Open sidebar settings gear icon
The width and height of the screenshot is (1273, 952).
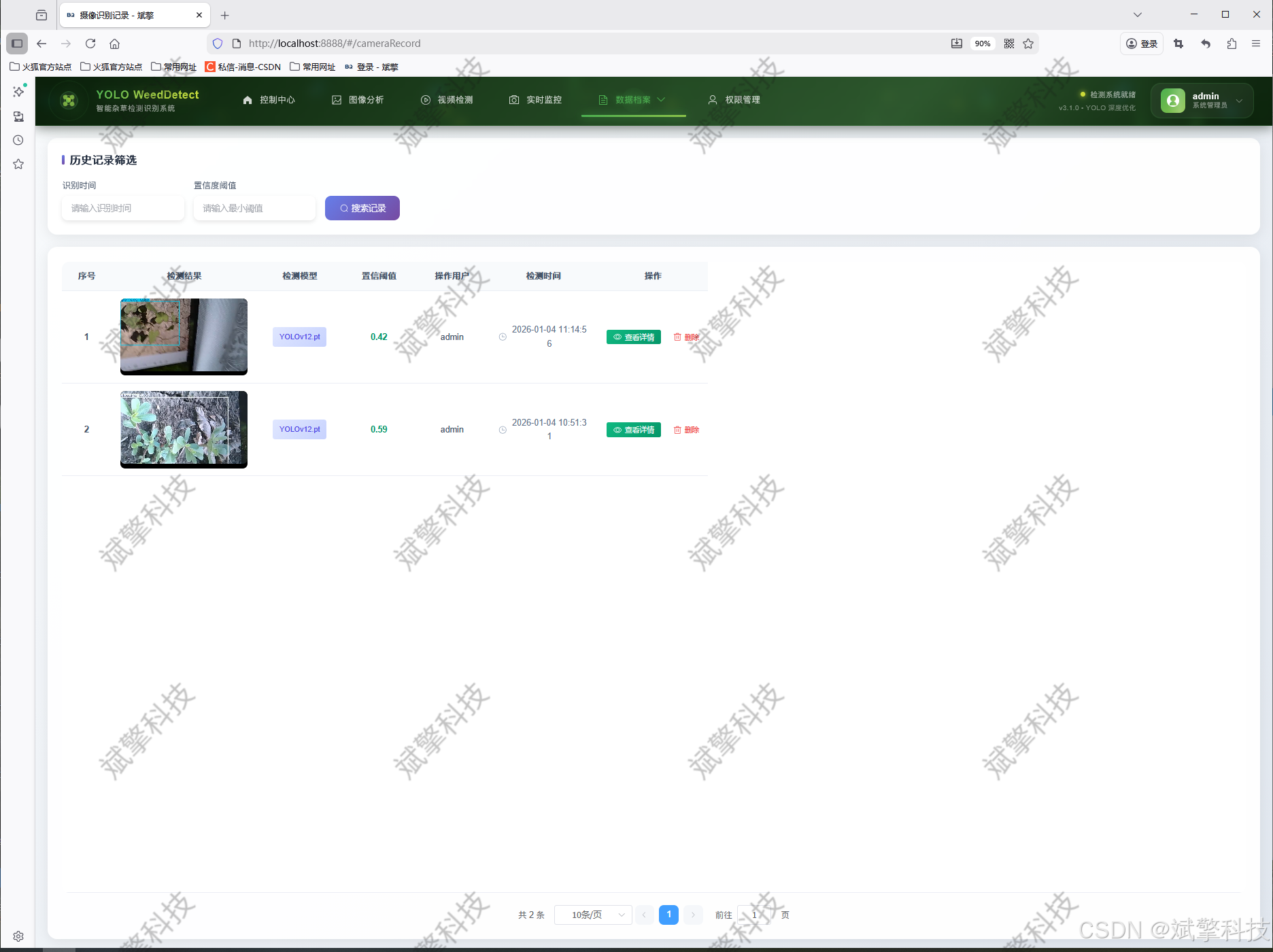click(x=18, y=936)
